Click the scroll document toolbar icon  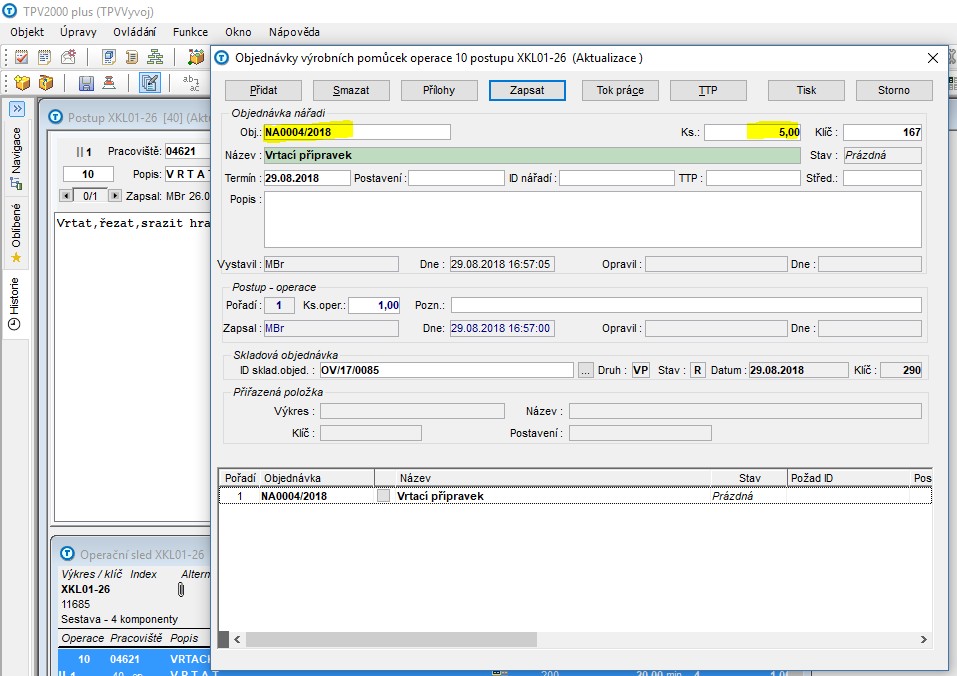[x=131, y=57]
